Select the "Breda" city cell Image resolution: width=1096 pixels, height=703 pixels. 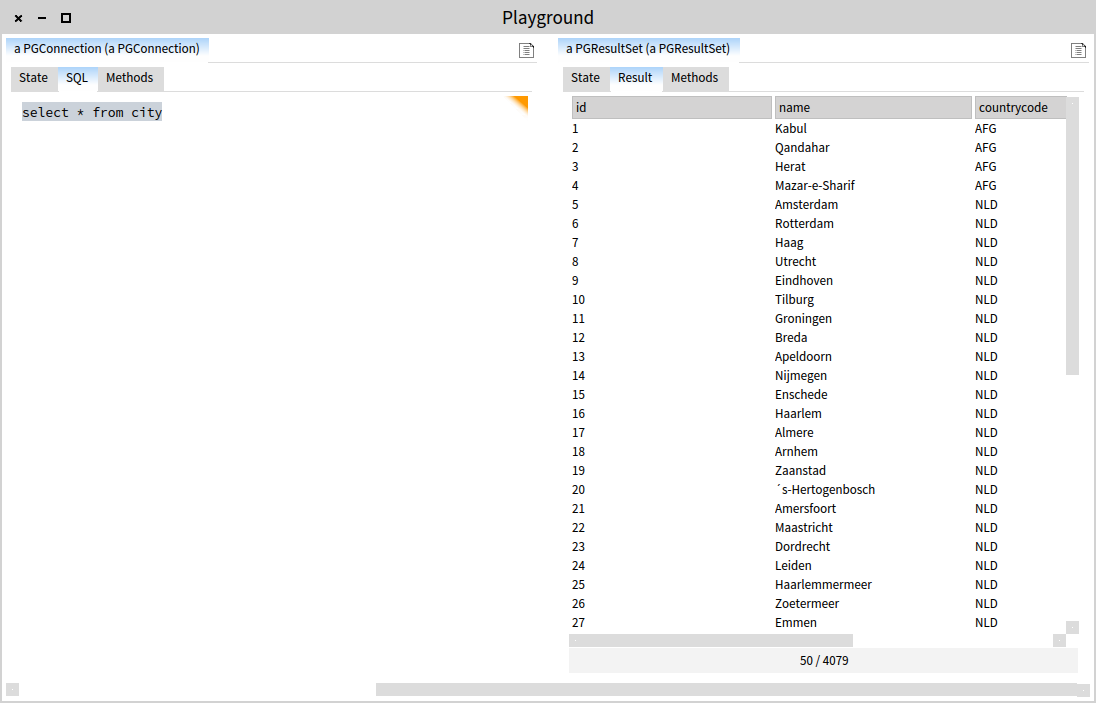click(x=791, y=338)
